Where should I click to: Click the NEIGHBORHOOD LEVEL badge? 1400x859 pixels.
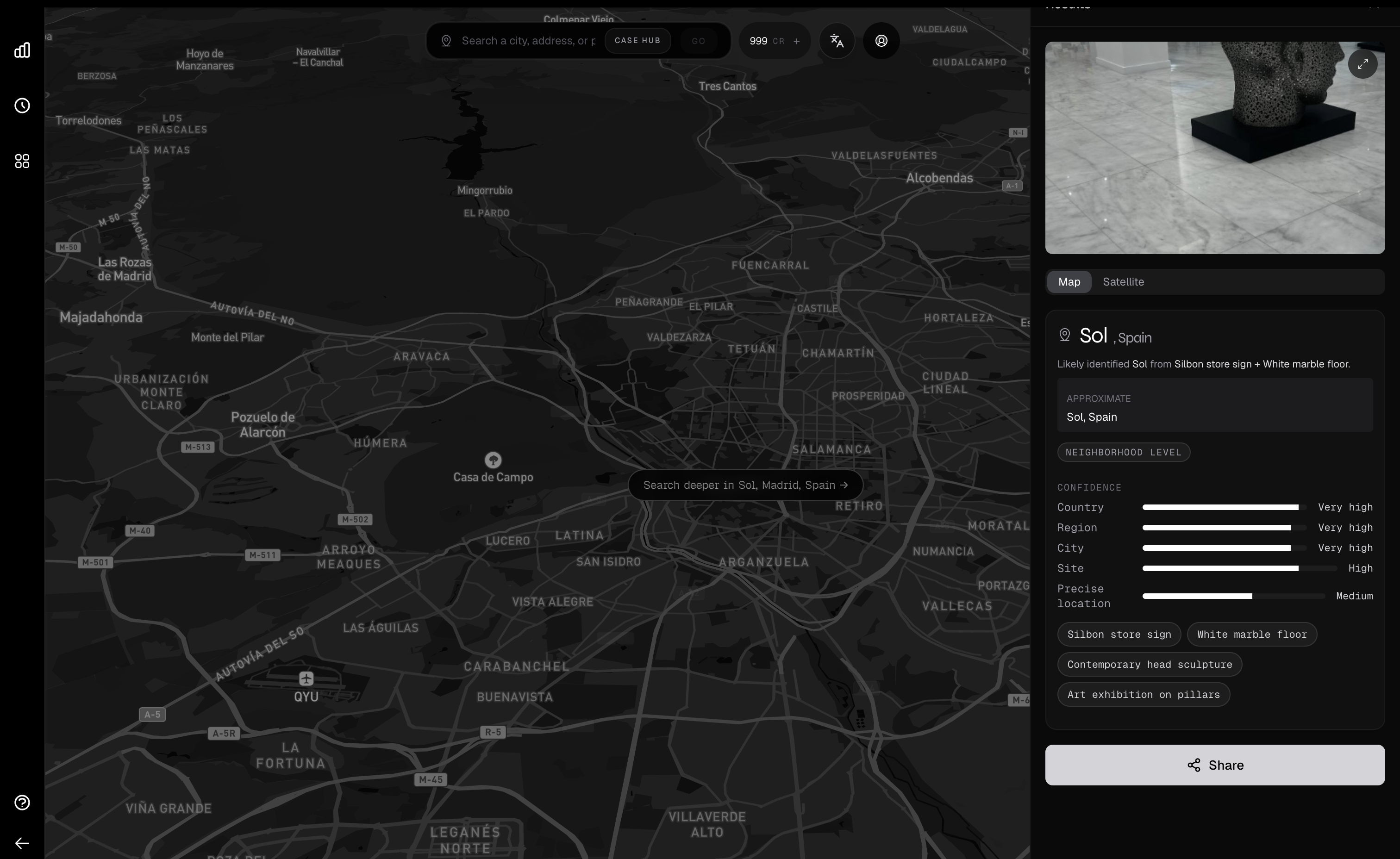[x=1123, y=452]
